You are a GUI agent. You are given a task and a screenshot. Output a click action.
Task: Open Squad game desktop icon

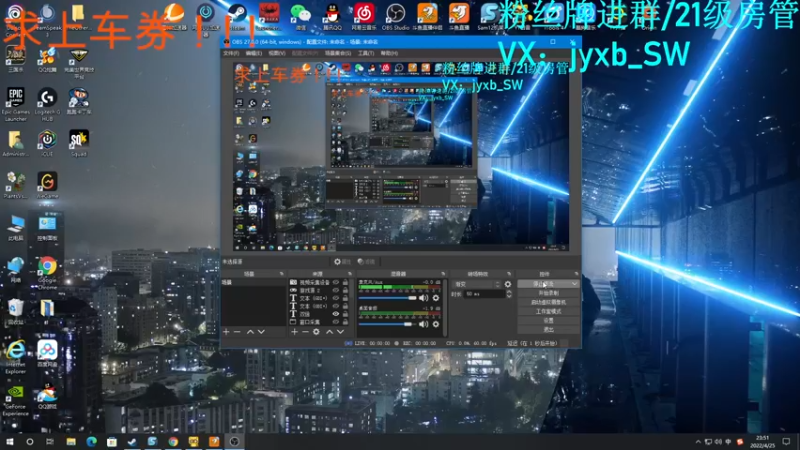click(79, 143)
